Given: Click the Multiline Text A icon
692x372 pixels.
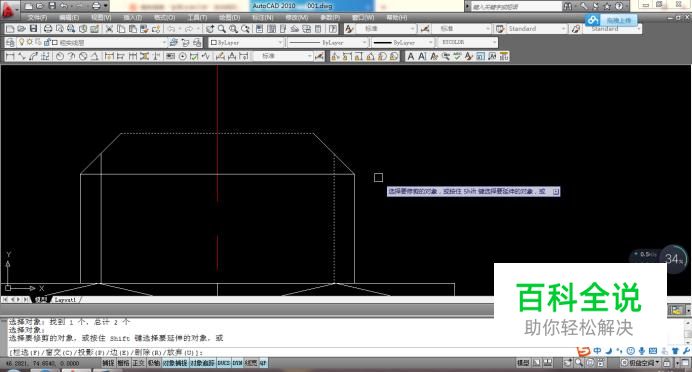Looking at the screenshot, I should pos(410,56).
